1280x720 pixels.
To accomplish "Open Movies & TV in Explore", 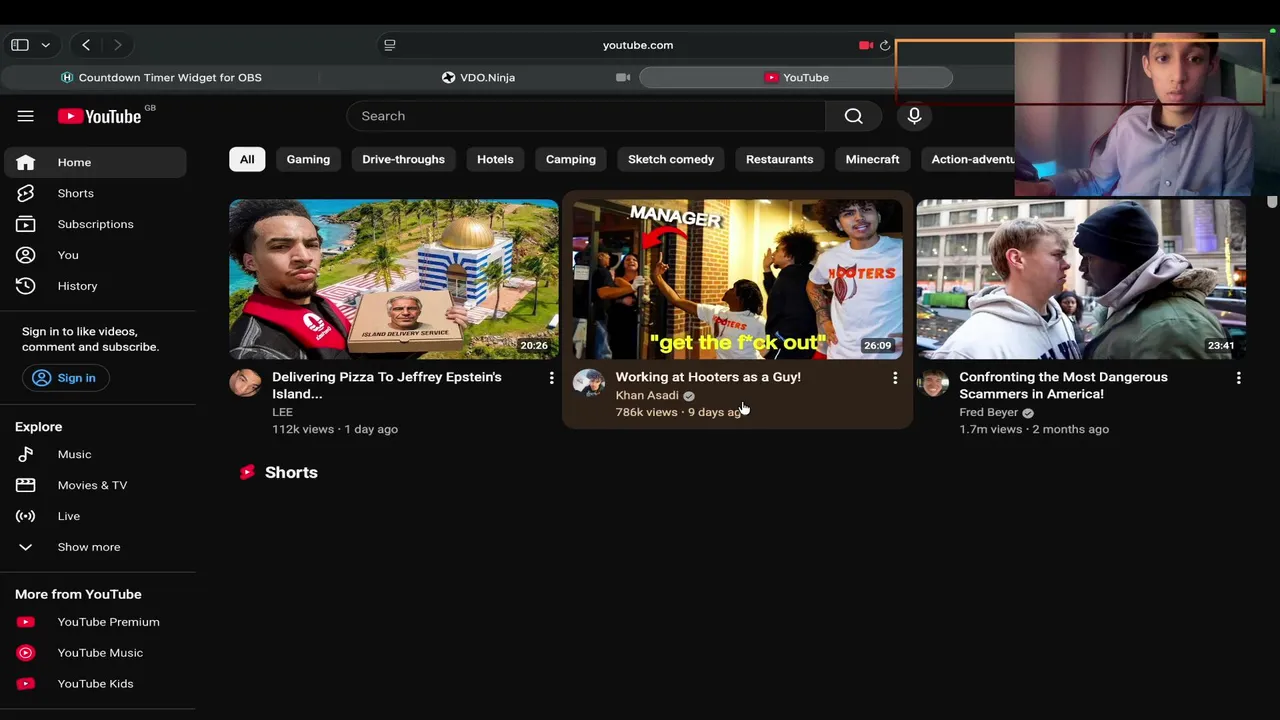I will [96, 485].
